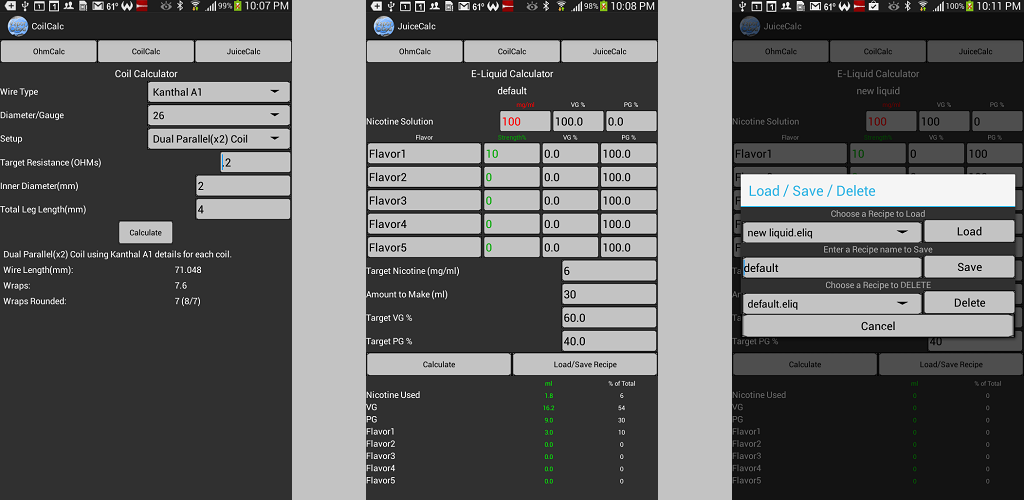
Task: Edit the Flavor3 name field in middle screen
Action: (424, 201)
